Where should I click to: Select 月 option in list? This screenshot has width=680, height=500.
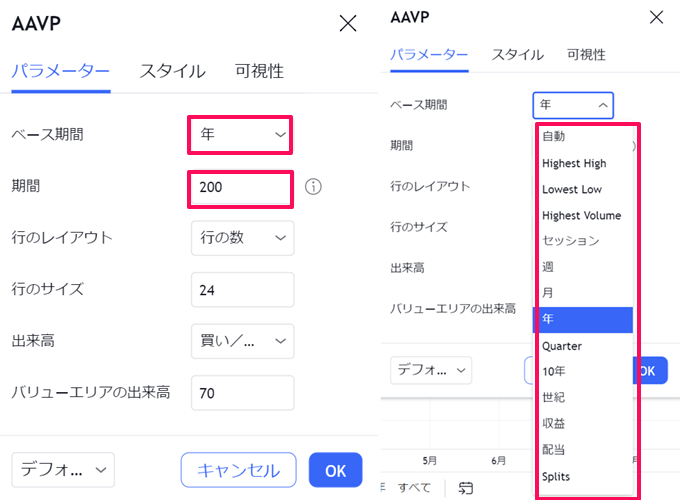(x=582, y=293)
